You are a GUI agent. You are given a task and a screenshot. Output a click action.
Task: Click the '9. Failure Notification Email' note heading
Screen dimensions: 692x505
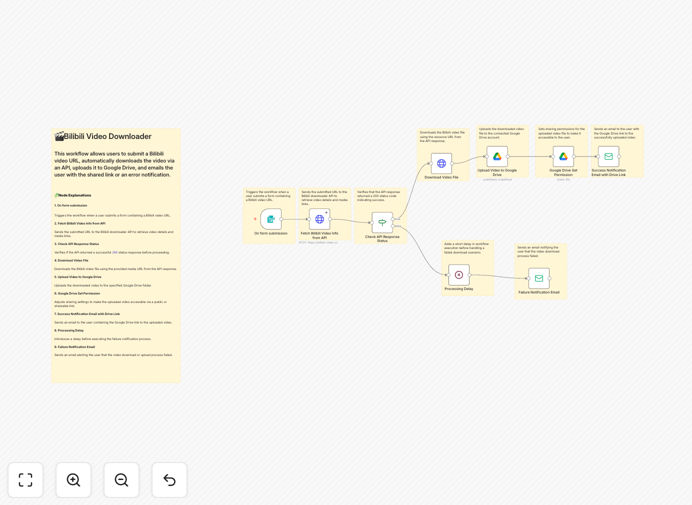[75, 347]
